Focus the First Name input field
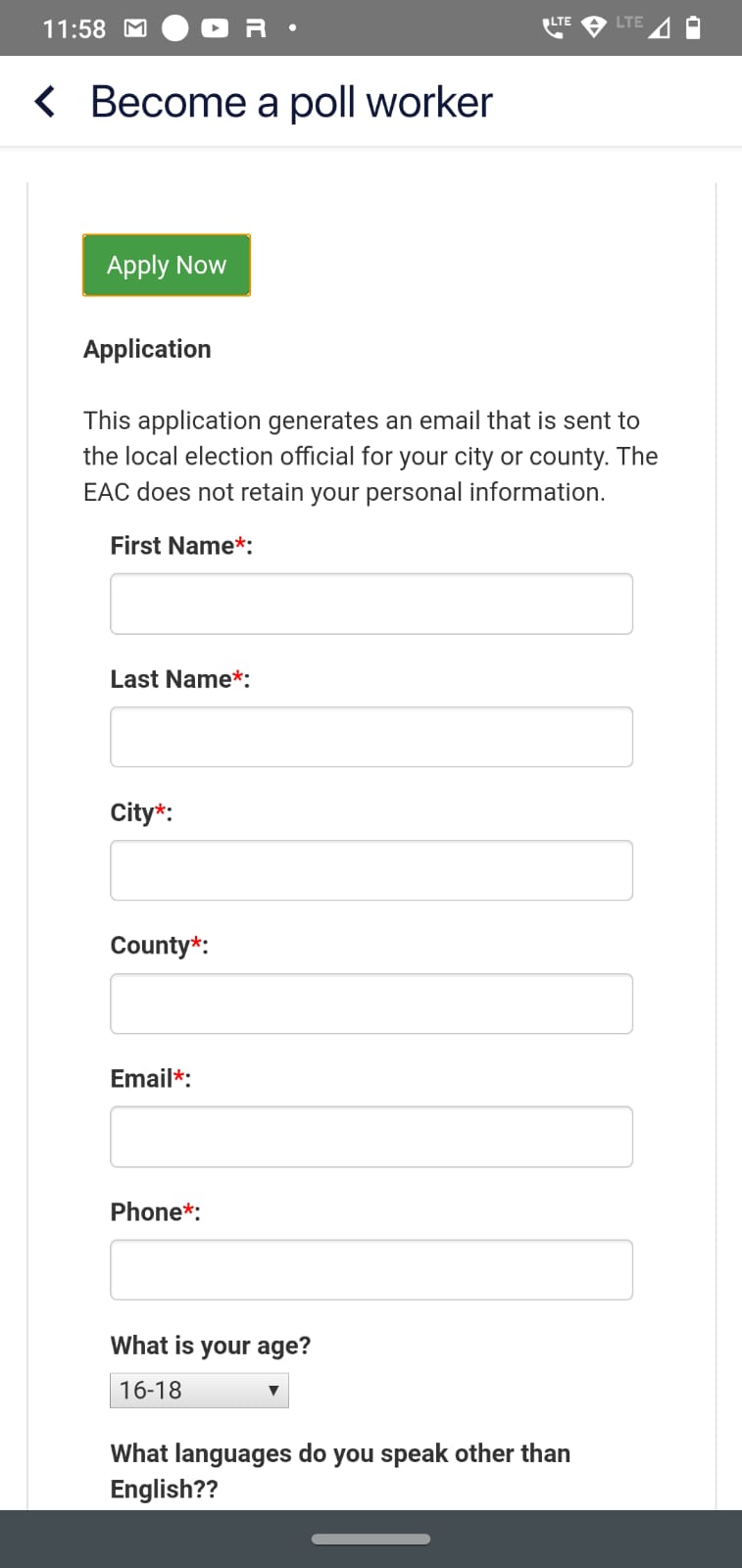Viewport: 742px width, 1568px height. point(371,604)
